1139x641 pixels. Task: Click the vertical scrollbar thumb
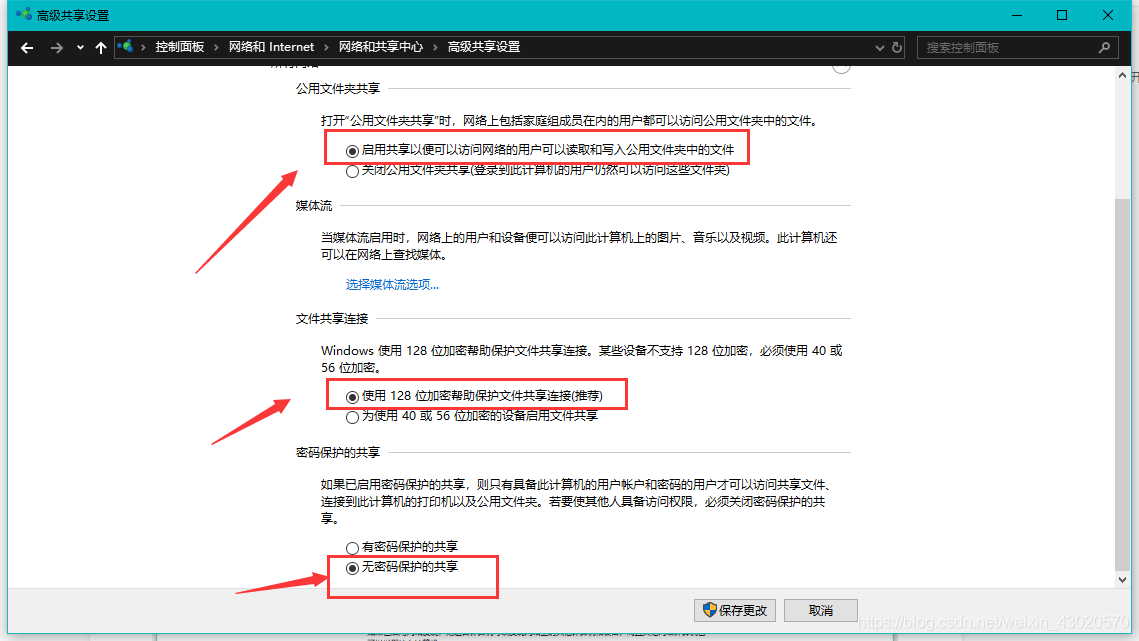(x=1122, y=384)
